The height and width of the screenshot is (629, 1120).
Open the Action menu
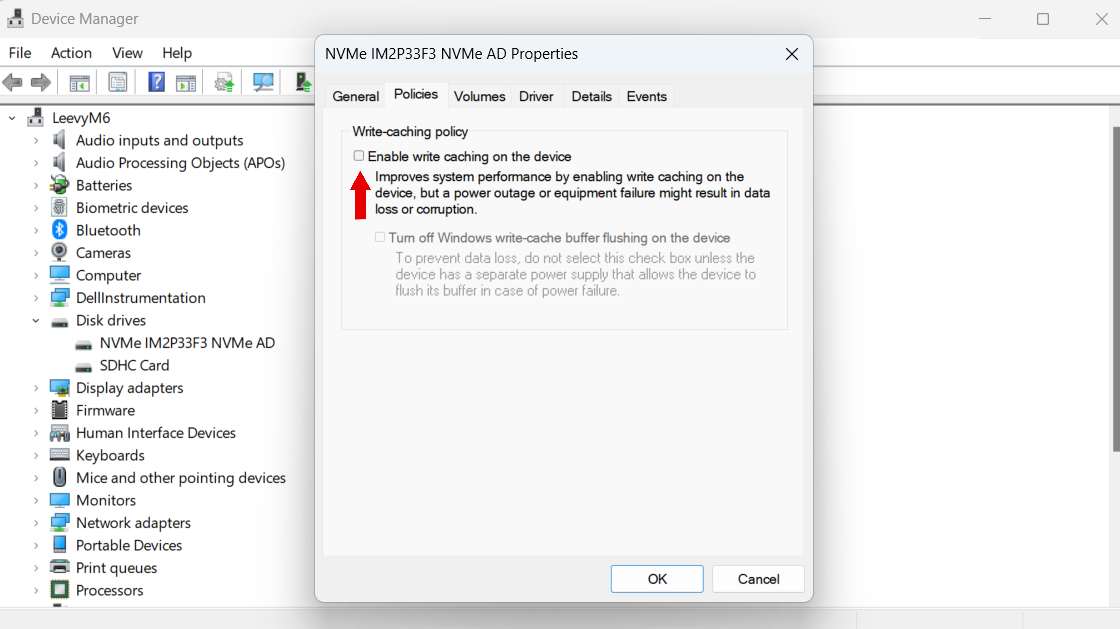pos(71,53)
